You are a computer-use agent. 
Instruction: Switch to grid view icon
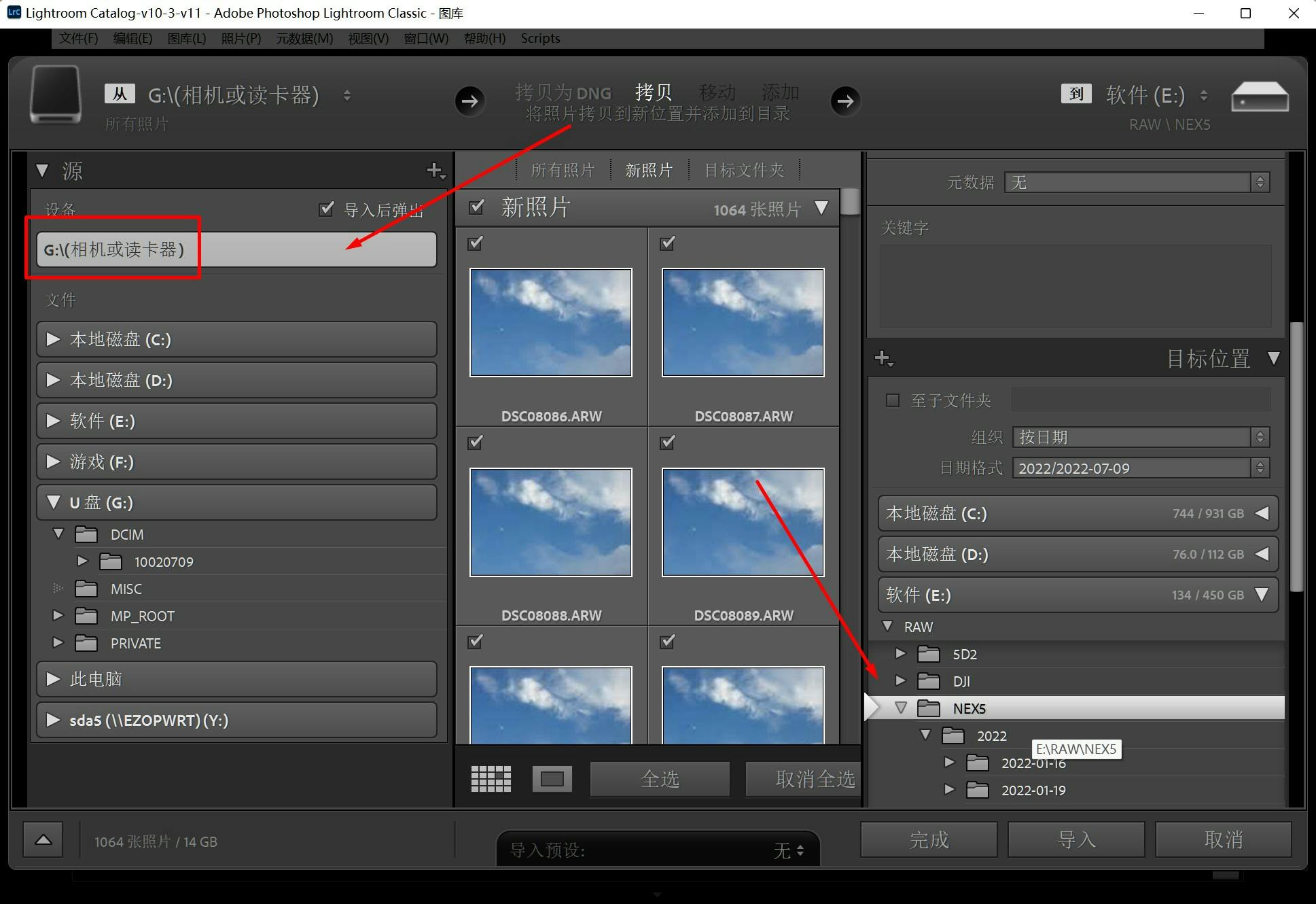(x=491, y=779)
